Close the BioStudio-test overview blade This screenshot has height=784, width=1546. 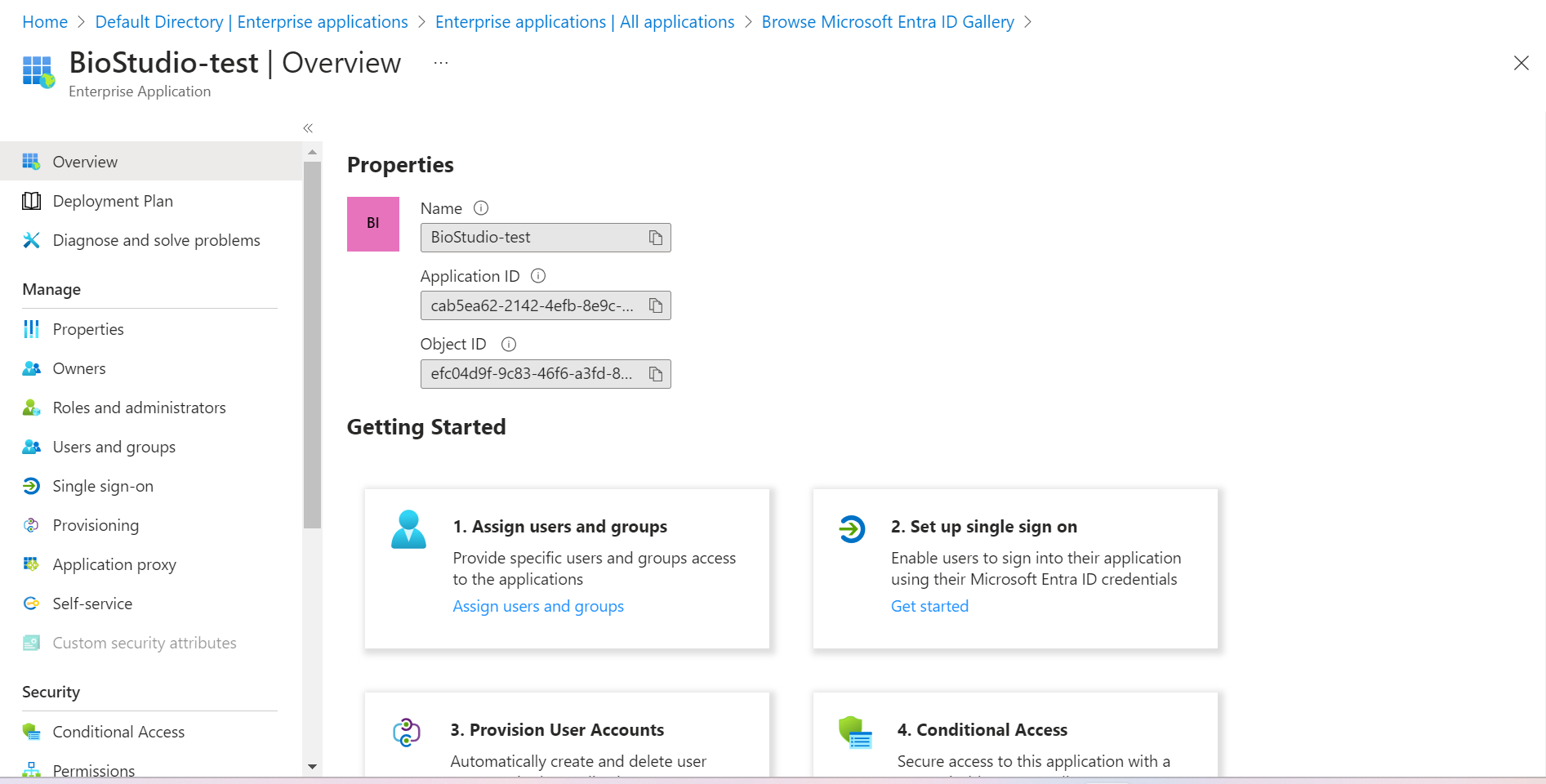1521,63
